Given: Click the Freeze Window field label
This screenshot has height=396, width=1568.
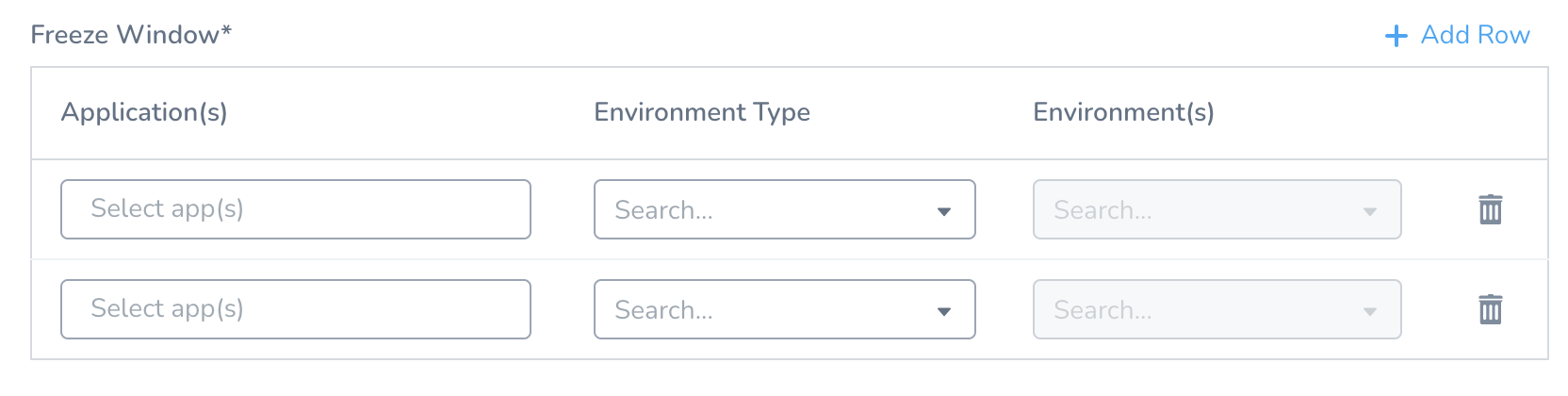Looking at the screenshot, I should 125,35.
